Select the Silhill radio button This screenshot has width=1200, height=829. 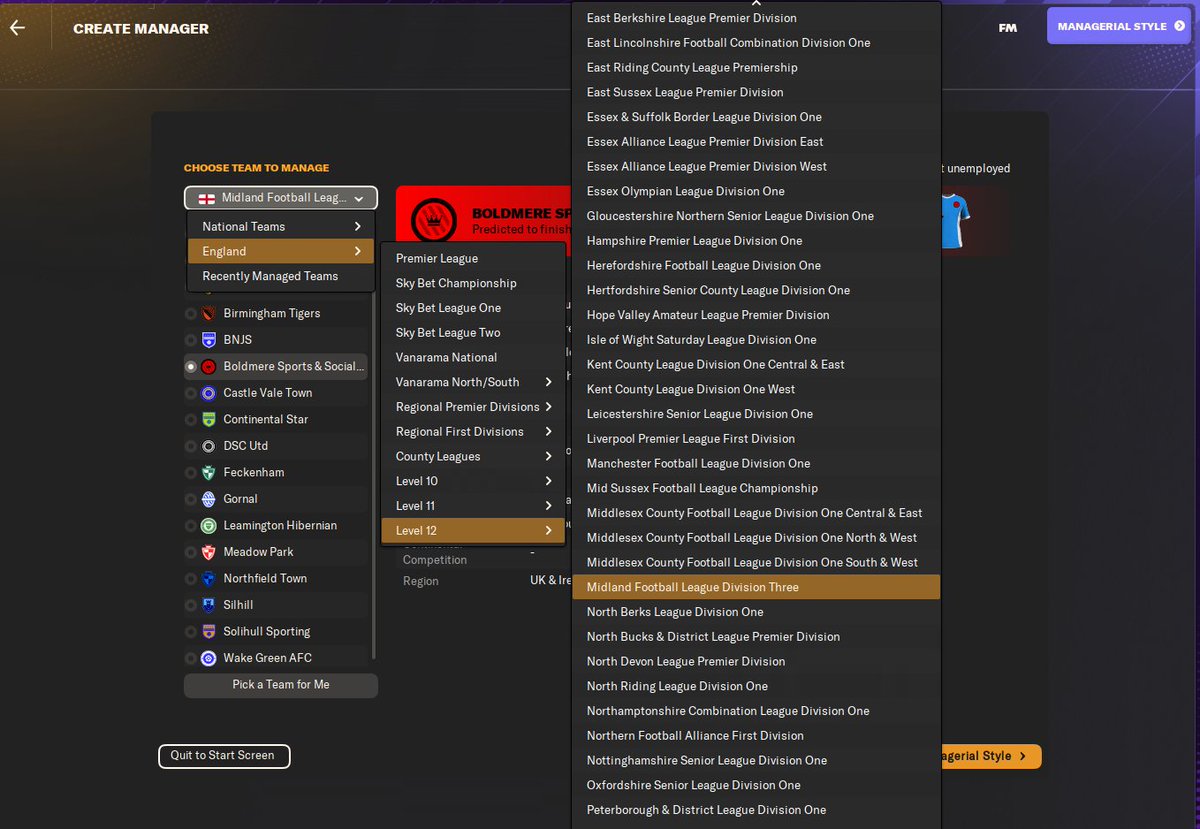(190, 605)
